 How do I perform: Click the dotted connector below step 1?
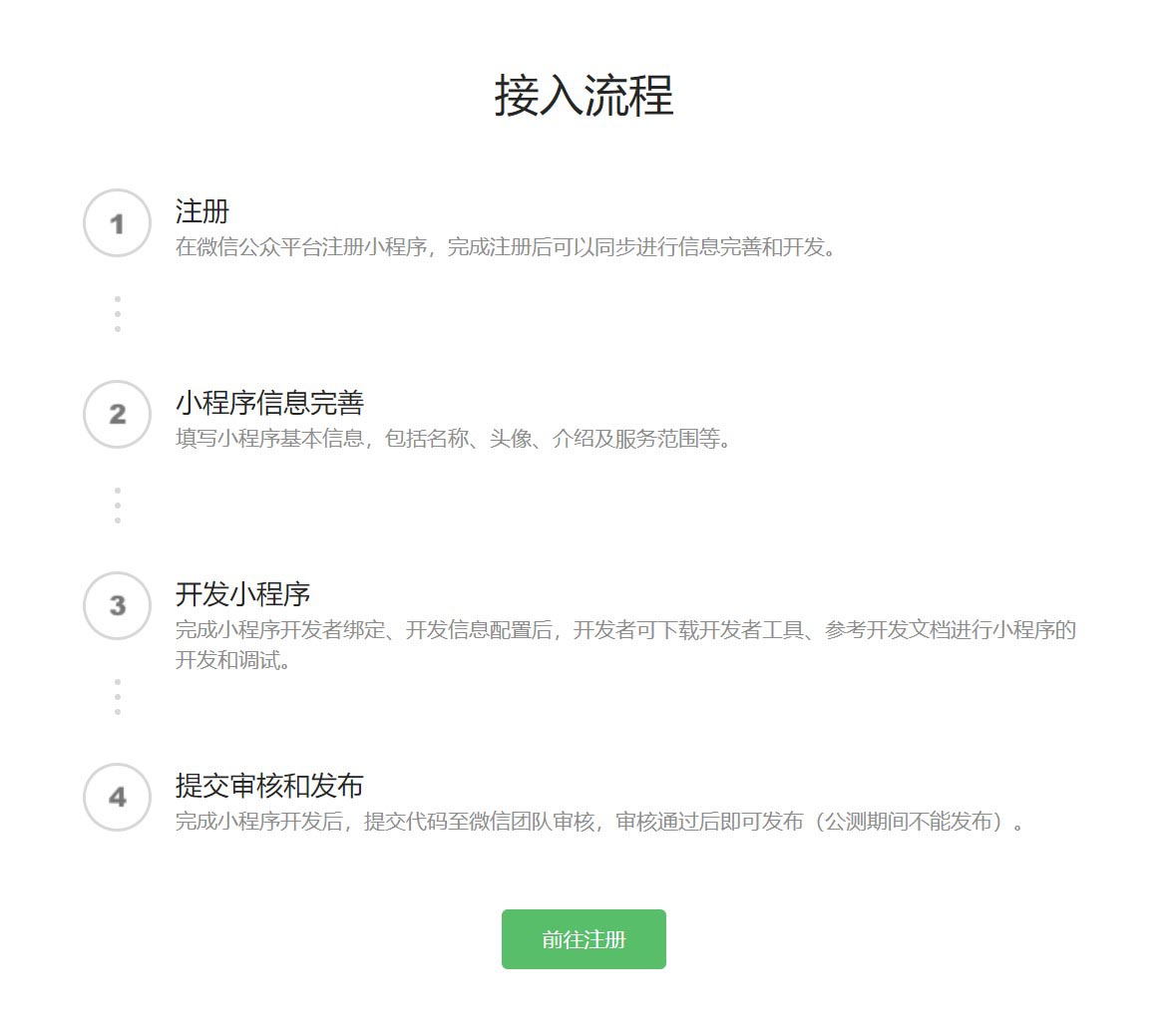pos(118,314)
